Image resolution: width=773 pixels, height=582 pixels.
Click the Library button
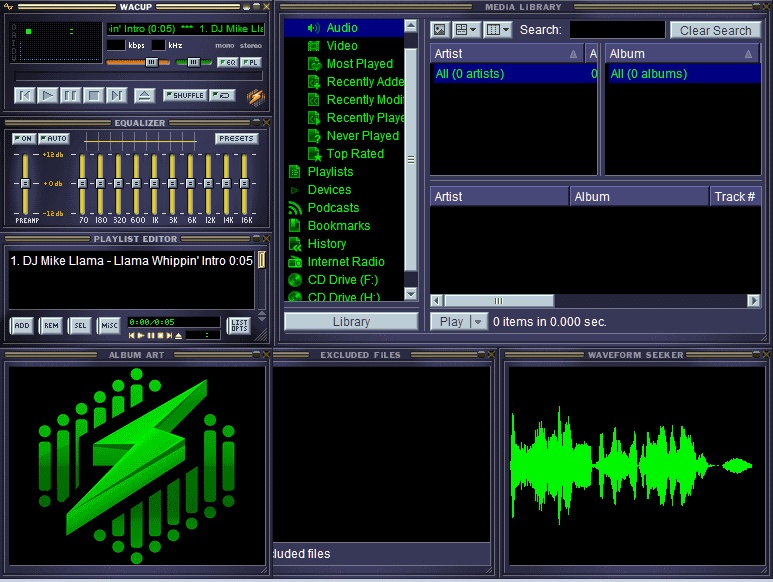pos(351,322)
